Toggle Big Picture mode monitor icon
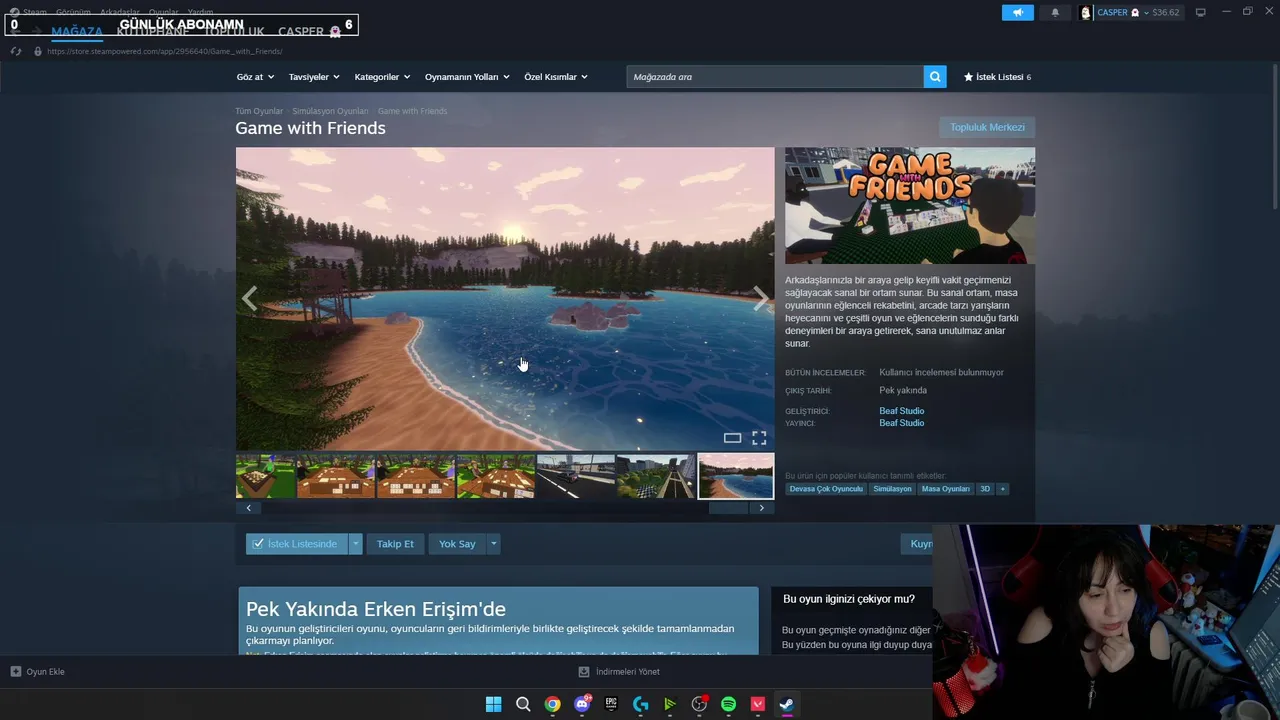Viewport: 1280px width, 720px height. tap(1201, 13)
